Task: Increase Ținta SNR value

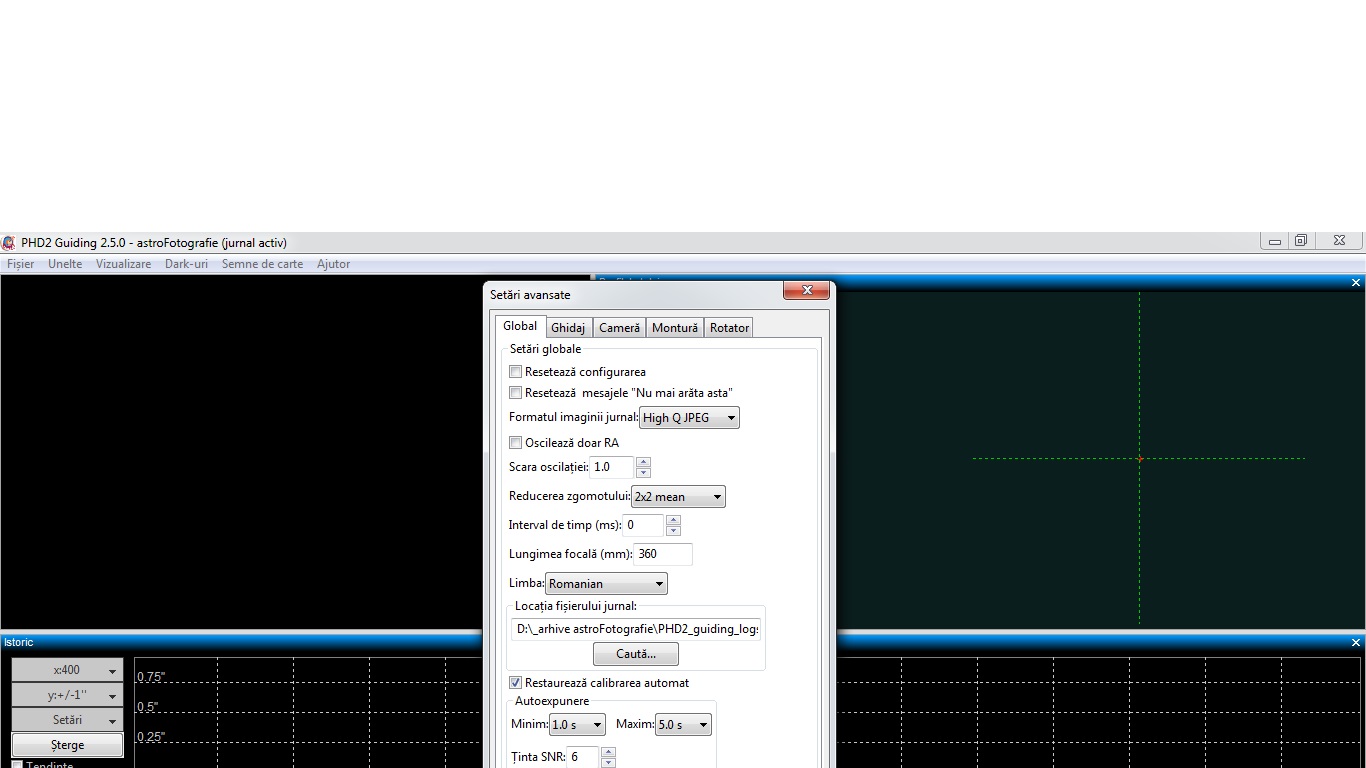Action: pyautogui.click(x=608, y=752)
